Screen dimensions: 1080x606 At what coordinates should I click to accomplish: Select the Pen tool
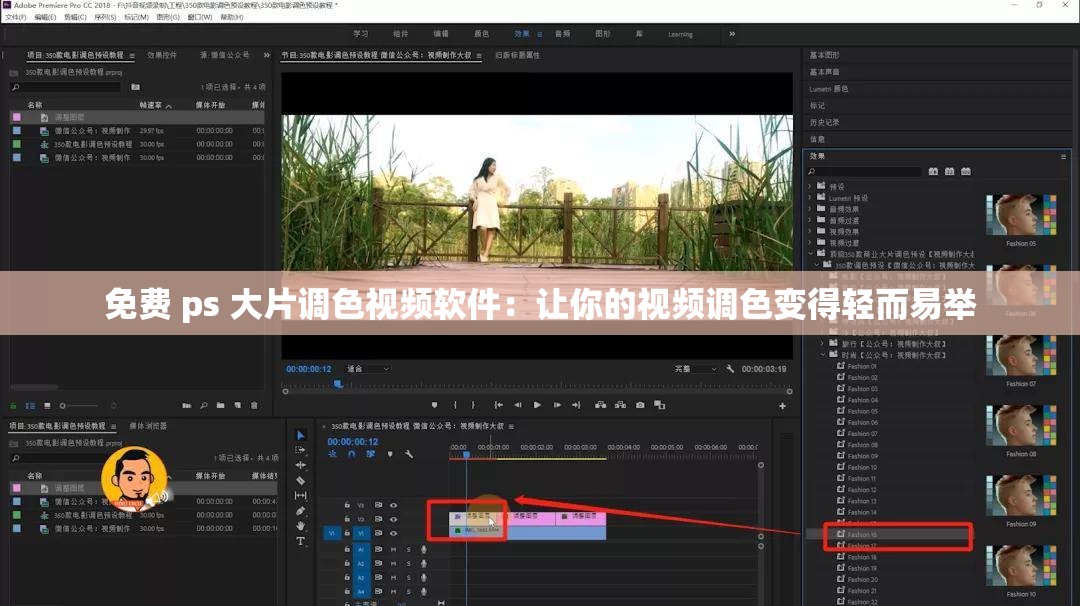[x=300, y=511]
